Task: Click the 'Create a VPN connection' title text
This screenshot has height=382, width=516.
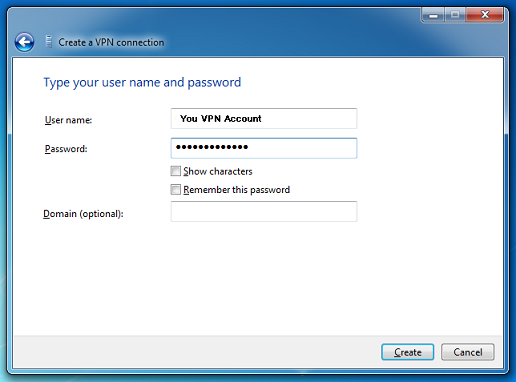Action: (111, 42)
